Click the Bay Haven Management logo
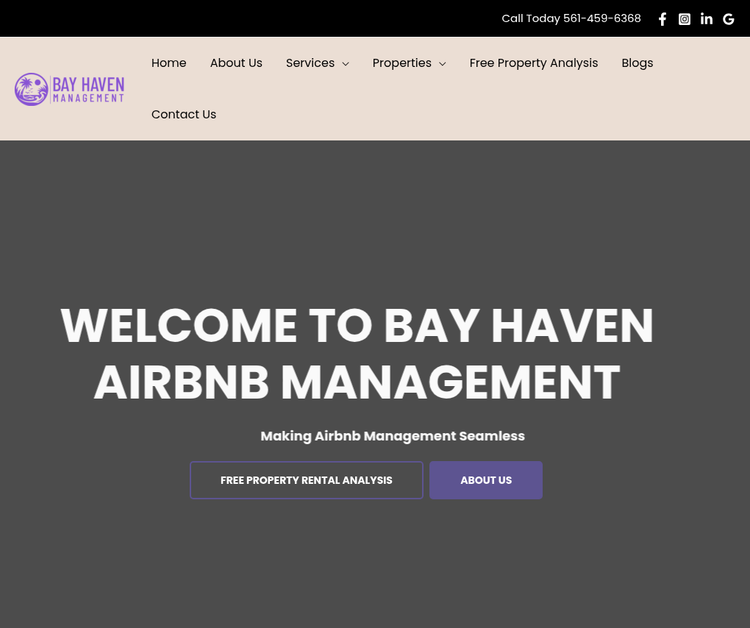Screen dimensions: 750x628 click(x=70, y=89)
